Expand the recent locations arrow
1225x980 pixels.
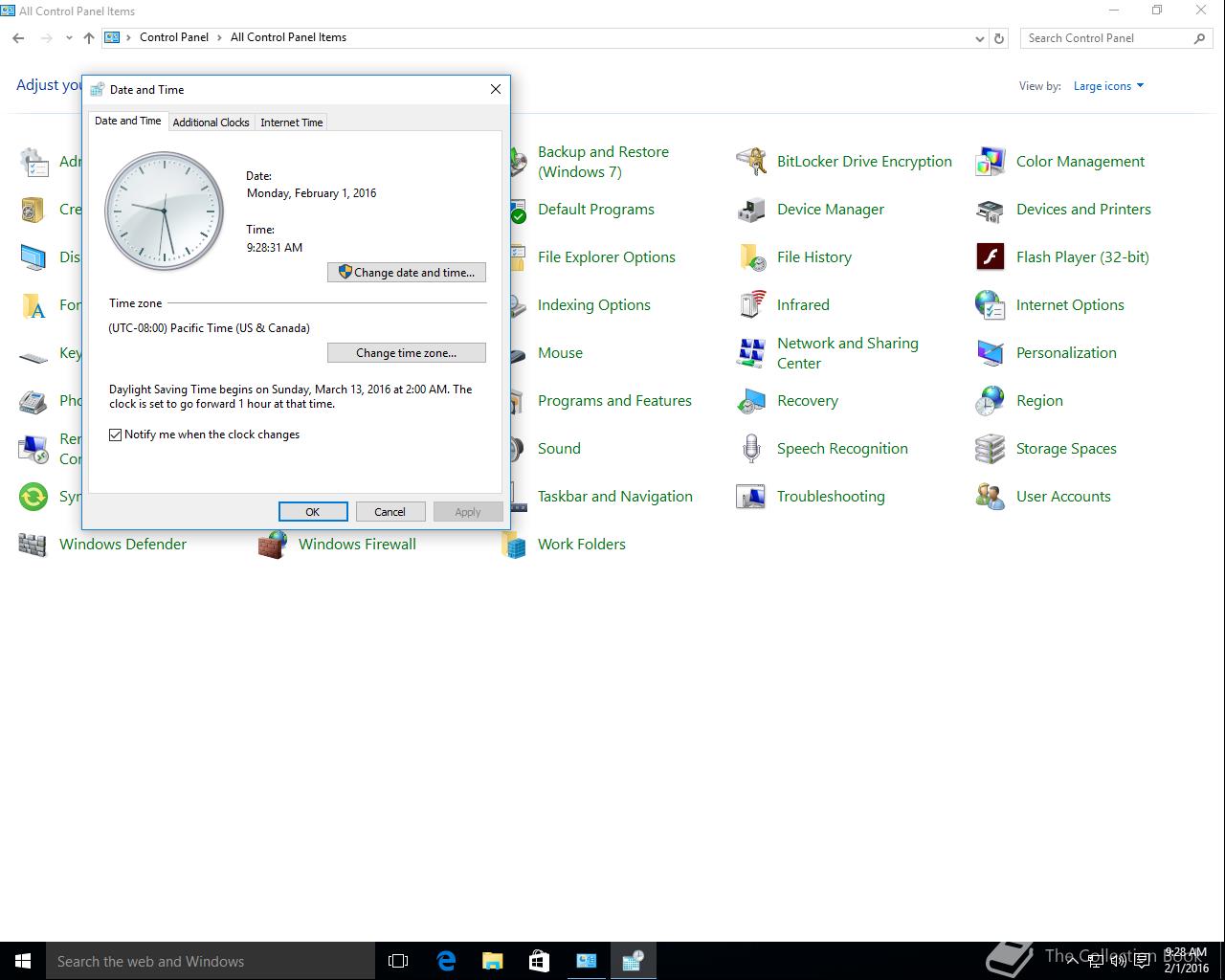(69, 38)
